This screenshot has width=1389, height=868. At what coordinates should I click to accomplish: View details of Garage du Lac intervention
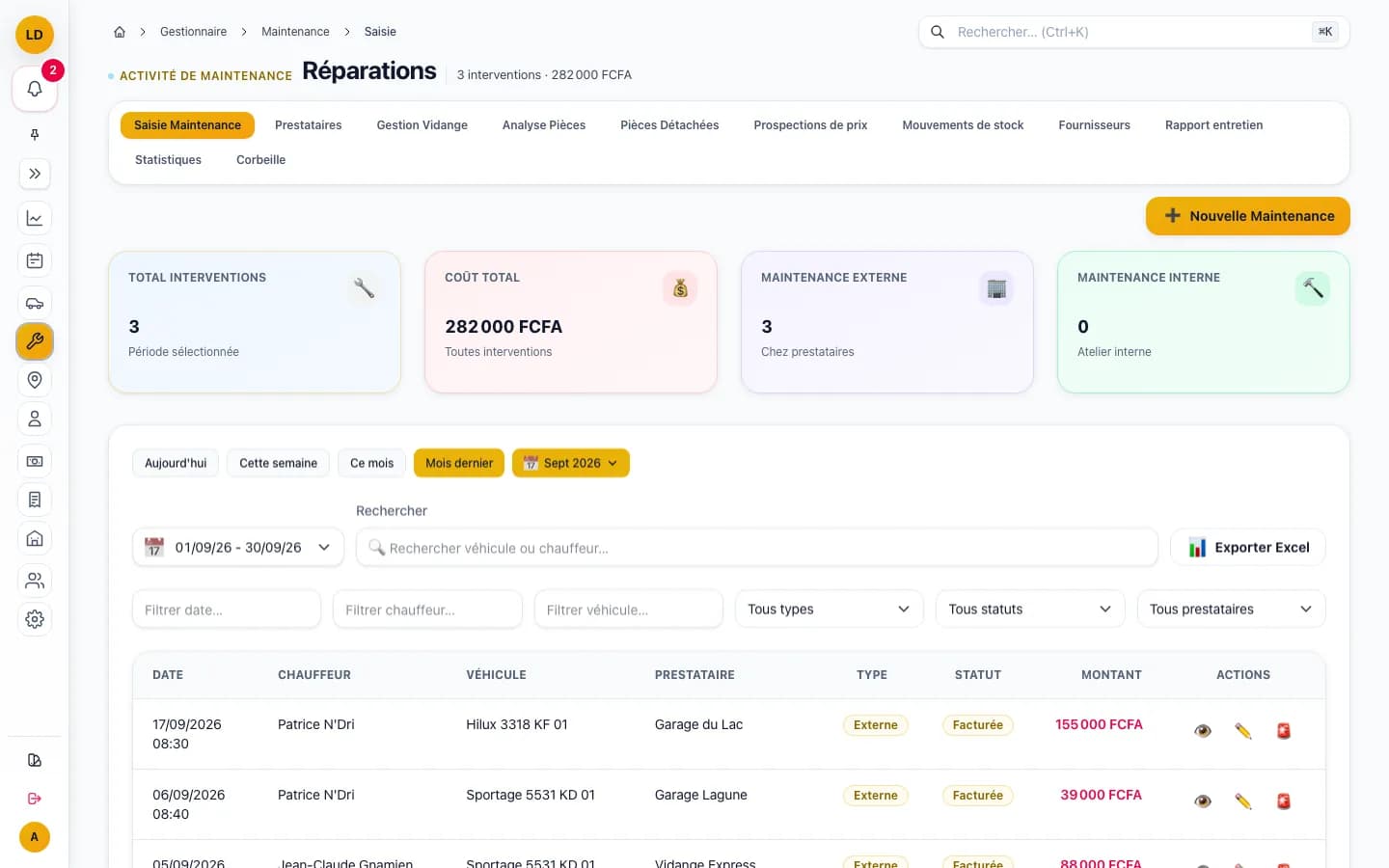(x=1203, y=731)
